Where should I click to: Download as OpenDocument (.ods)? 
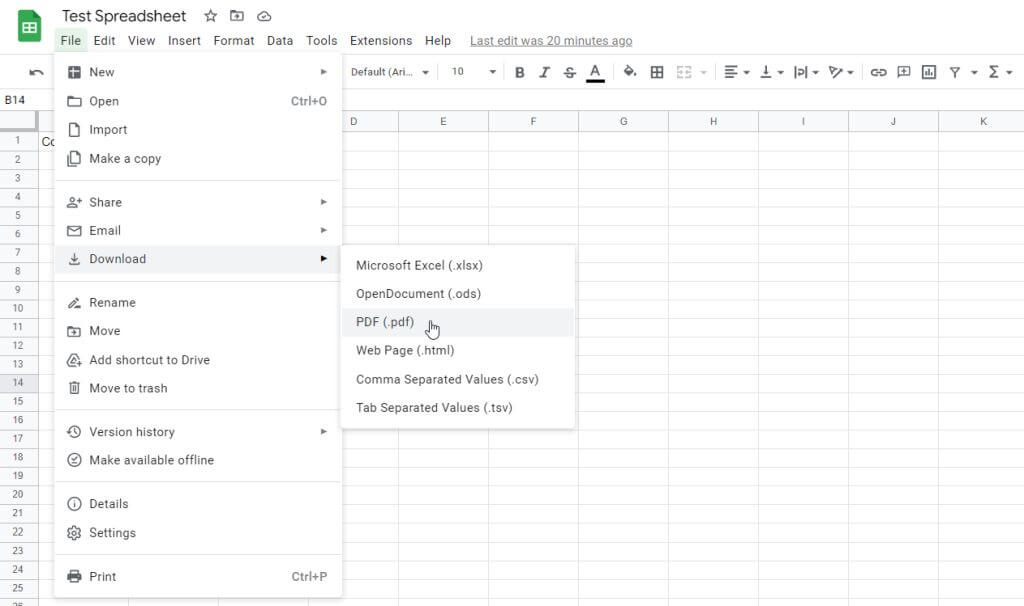458,294
